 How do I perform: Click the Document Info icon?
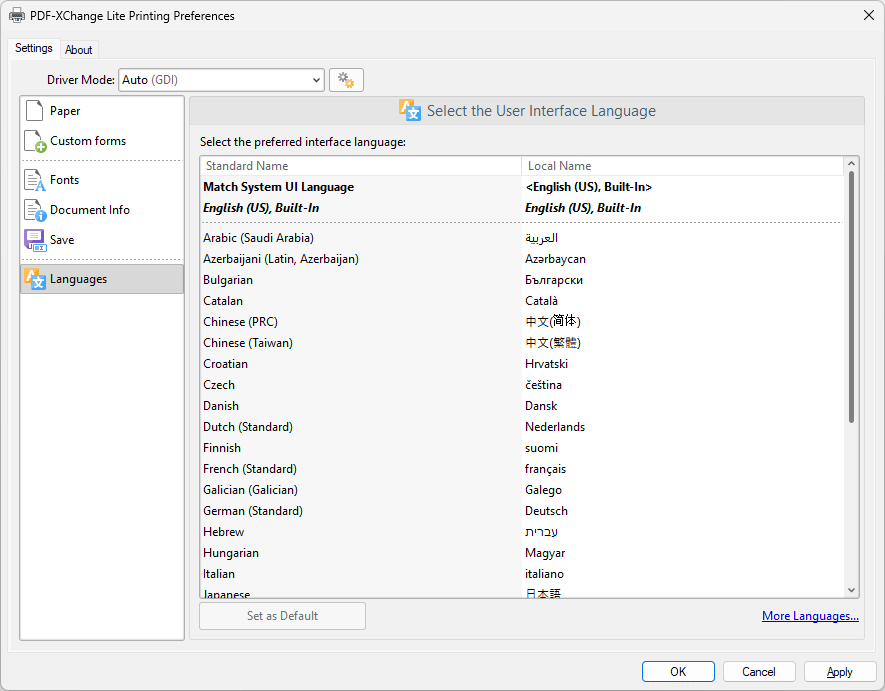click(x=35, y=210)
